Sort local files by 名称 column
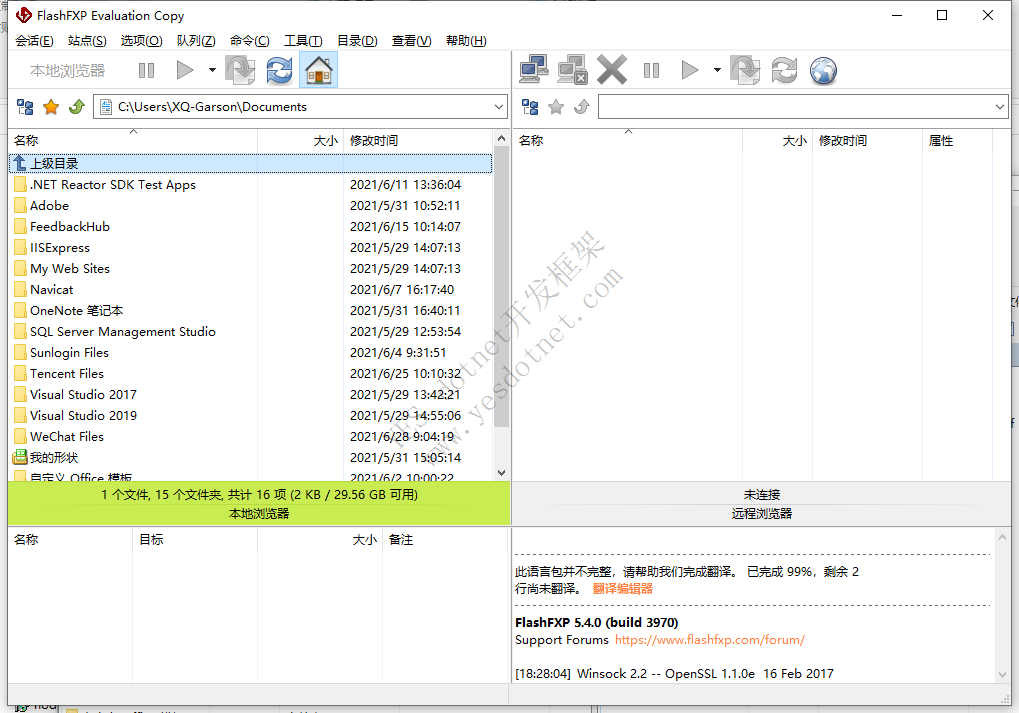Screen dimensions: 1019x713 pos(133,140)
